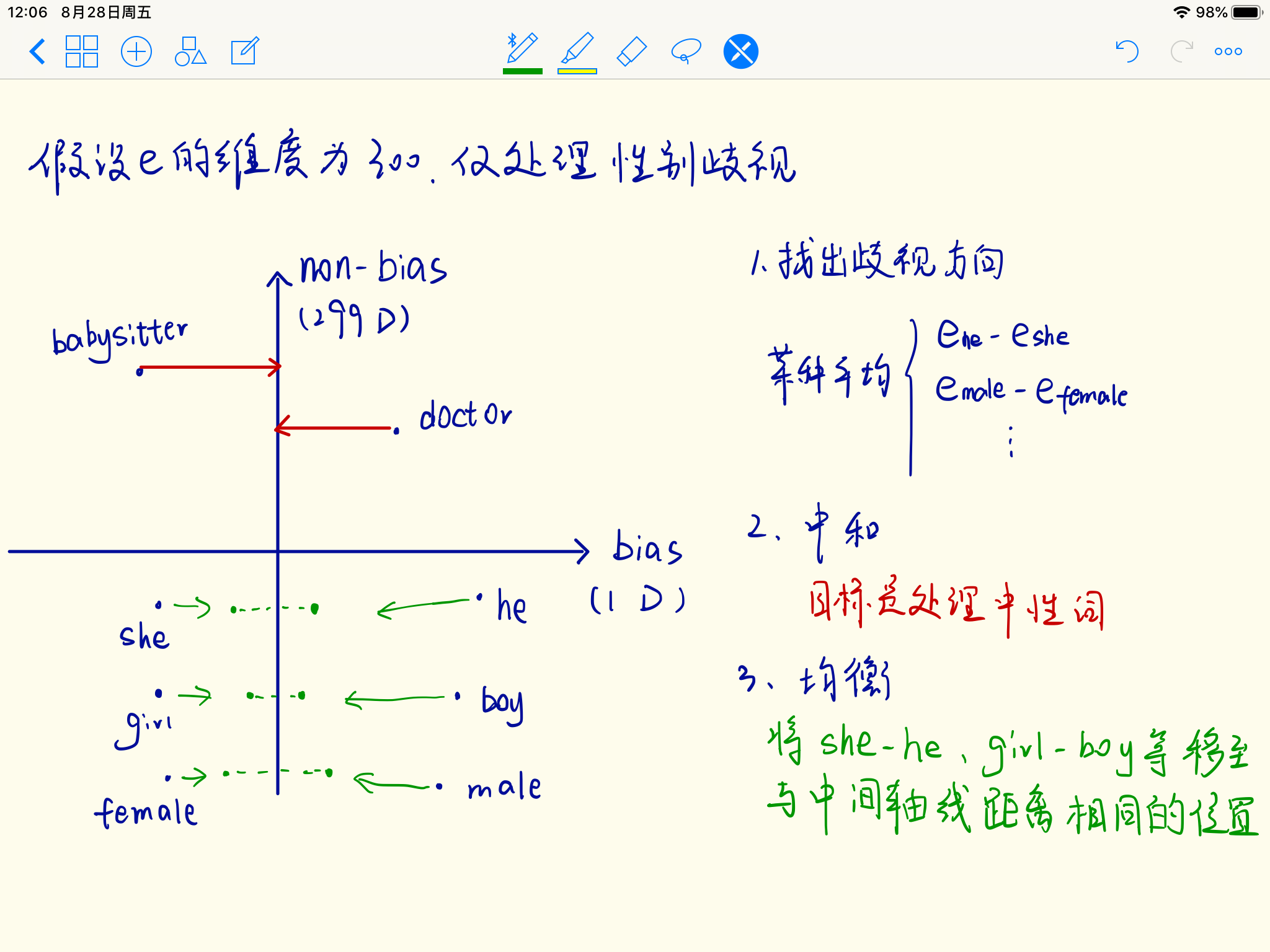Tap the handwritten word 'doctor'
The image size is (1270, 952).
(x=466, y=415)
